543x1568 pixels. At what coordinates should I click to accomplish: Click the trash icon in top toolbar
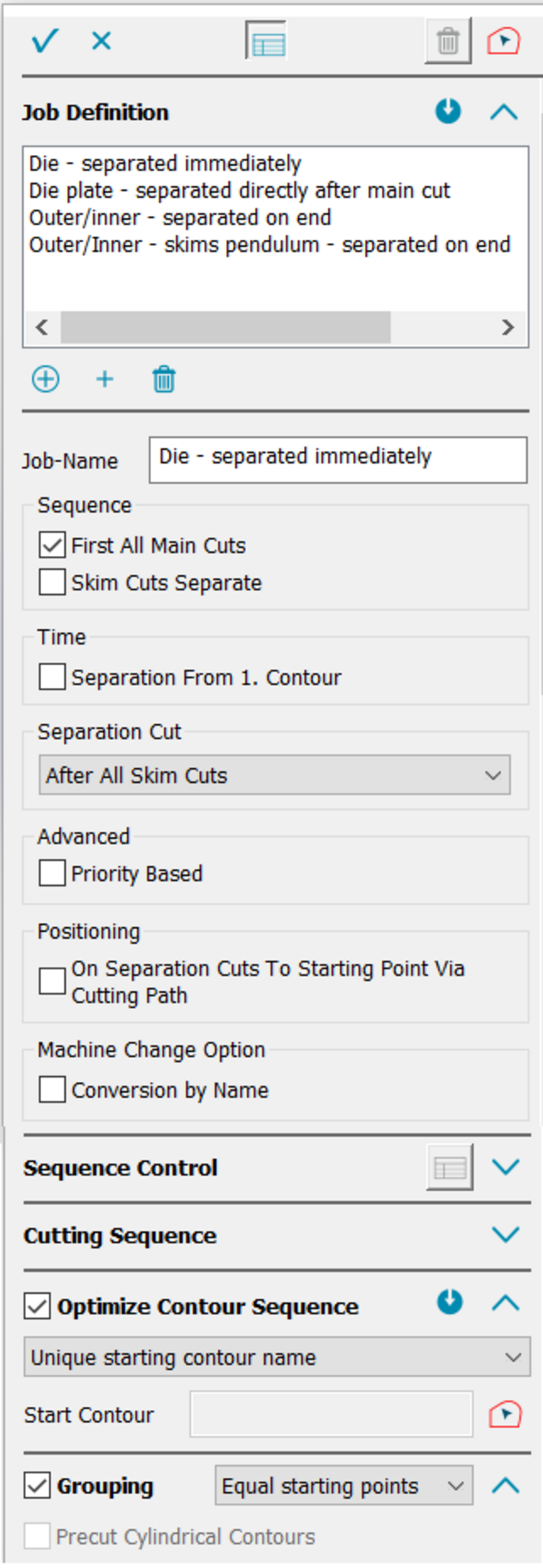point(448,41)
